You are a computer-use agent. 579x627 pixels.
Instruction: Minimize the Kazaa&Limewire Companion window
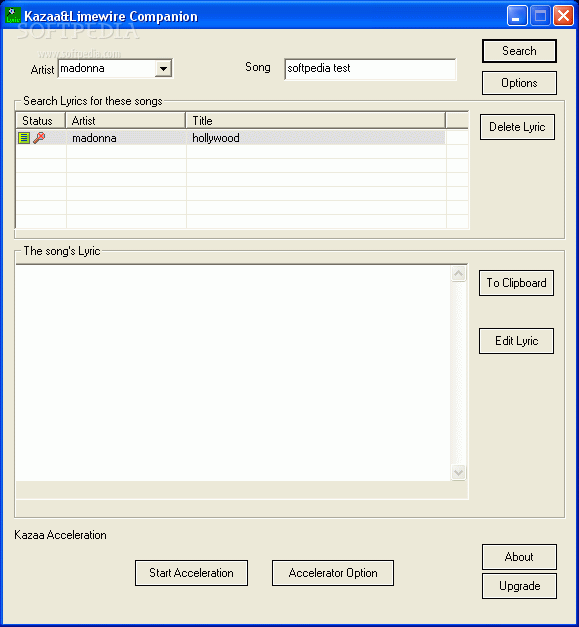tap(517, 16)
